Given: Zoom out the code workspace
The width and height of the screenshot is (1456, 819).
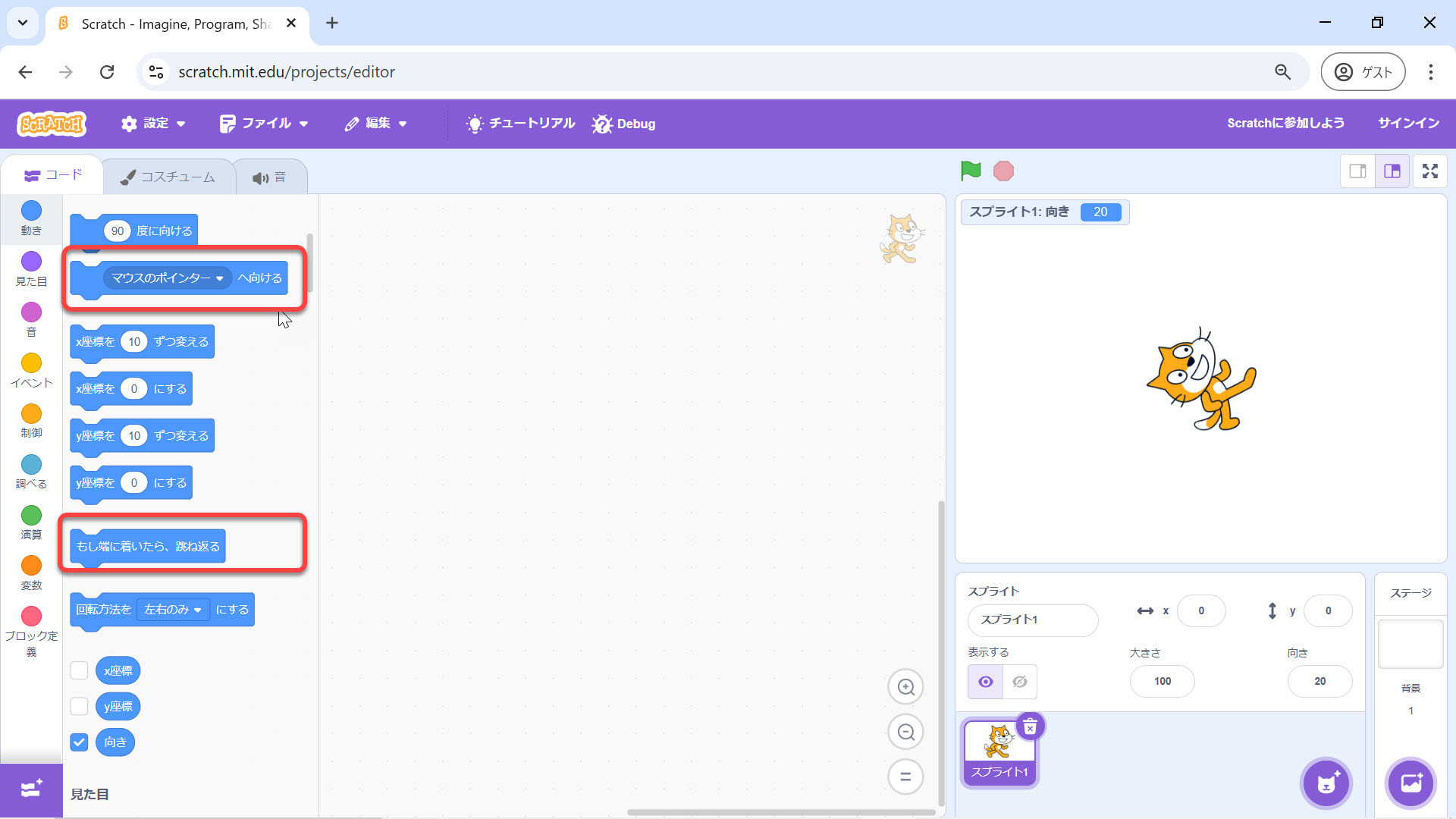Looking at the screenshot, I should pos(905,733).
